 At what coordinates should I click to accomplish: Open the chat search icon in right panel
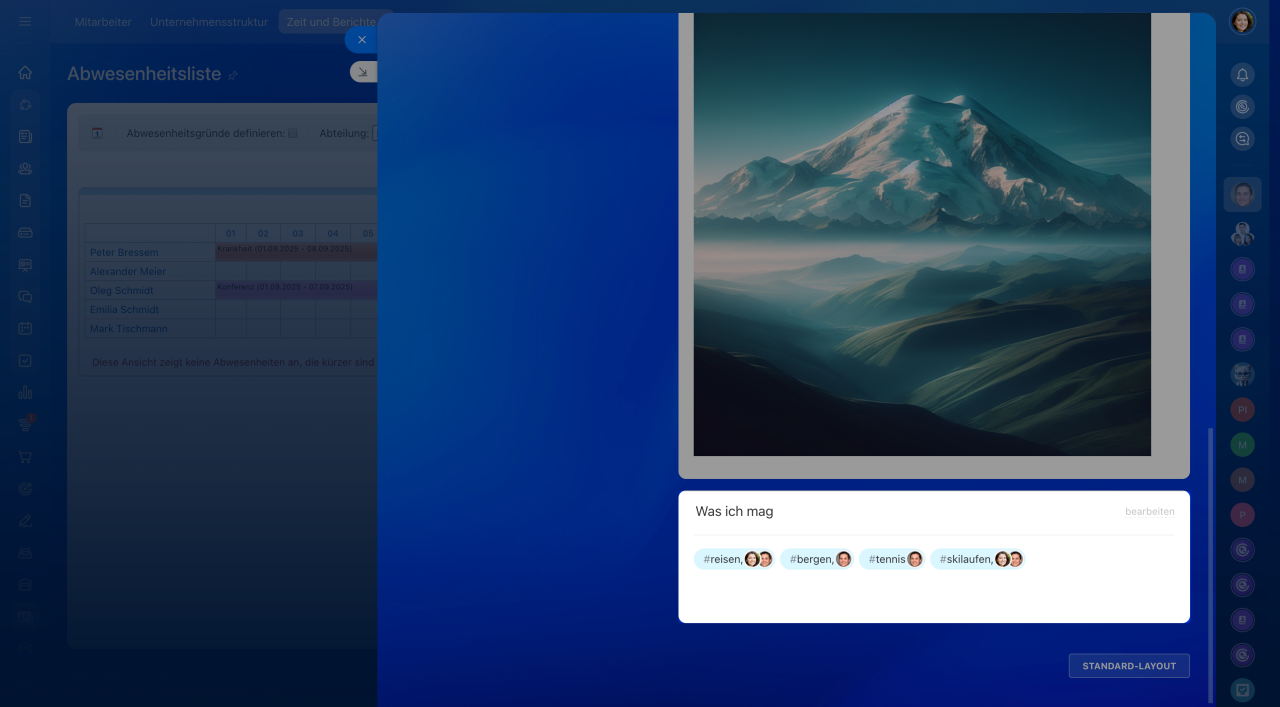point(1242,139)
